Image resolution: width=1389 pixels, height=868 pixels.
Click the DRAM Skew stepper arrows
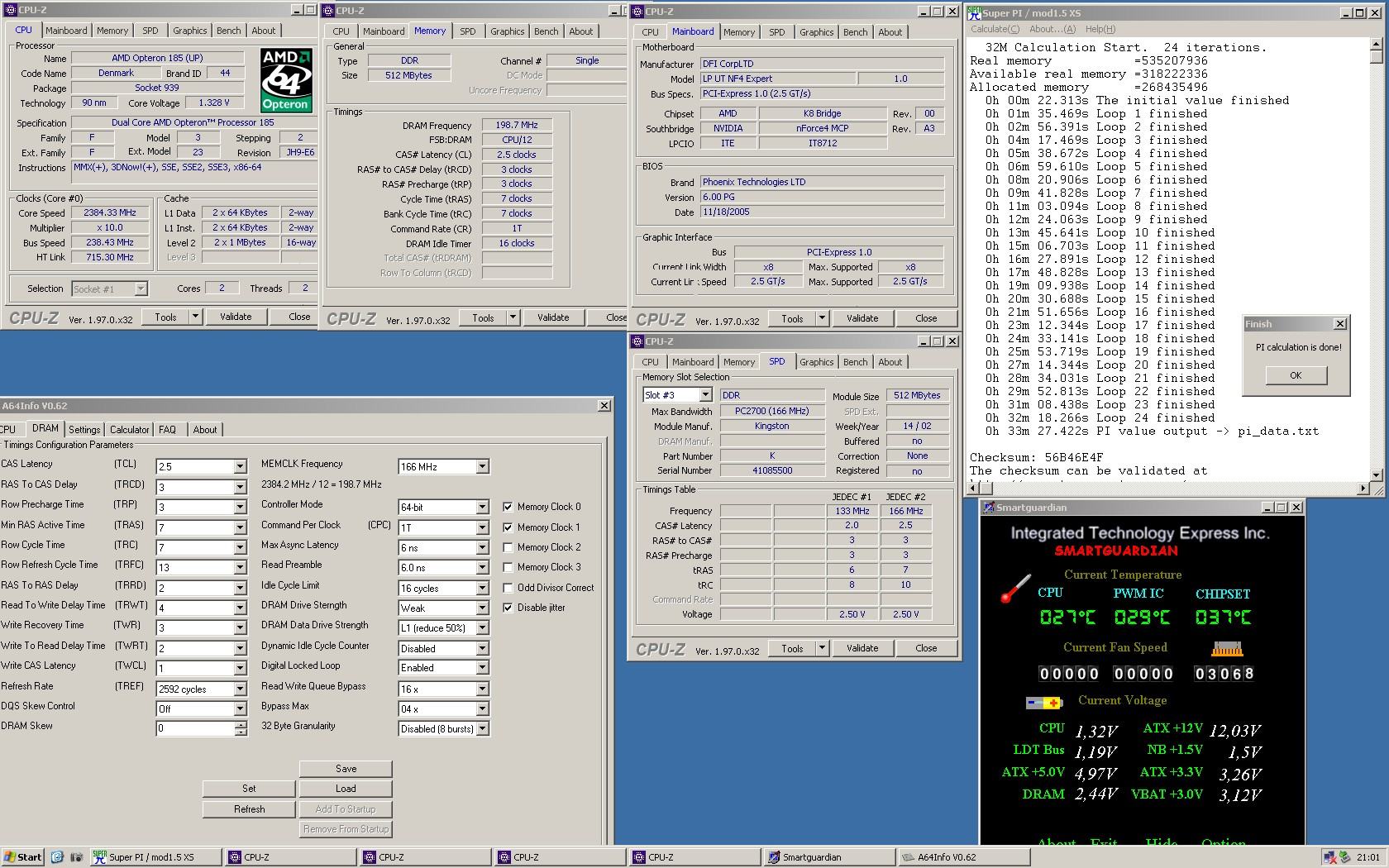tap(241, 729)
